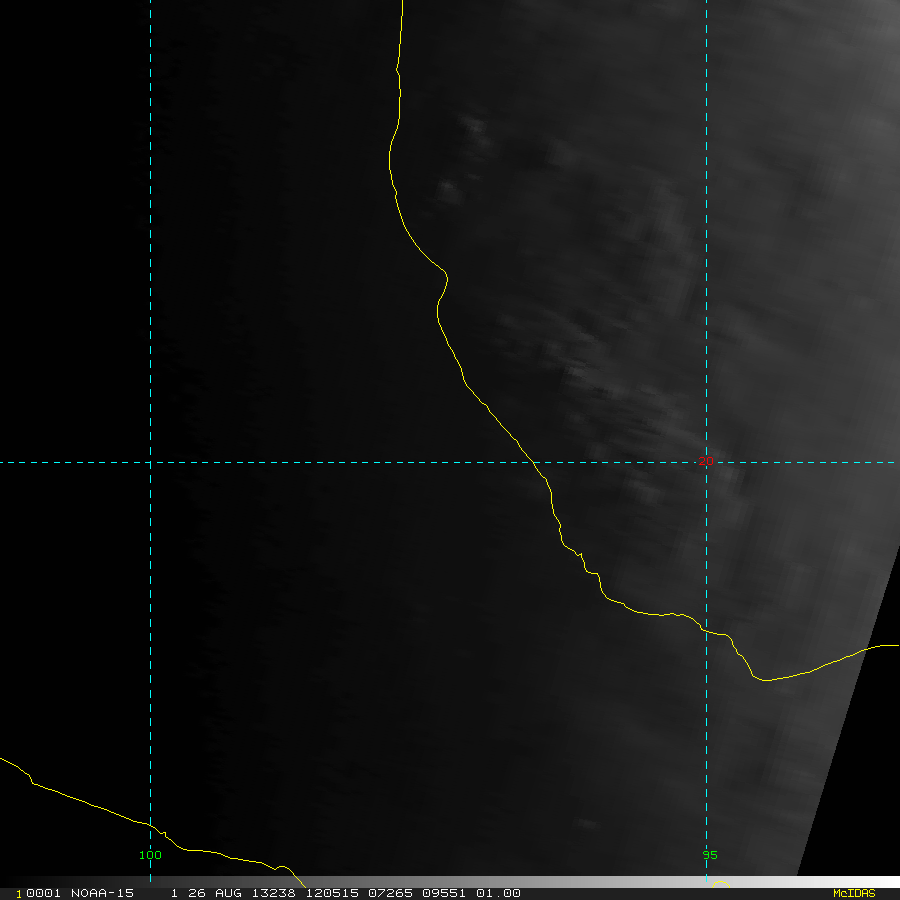900x900 pixels.
Task: Click the 0001 image number at bottom left
Action: tap(42, 893)
